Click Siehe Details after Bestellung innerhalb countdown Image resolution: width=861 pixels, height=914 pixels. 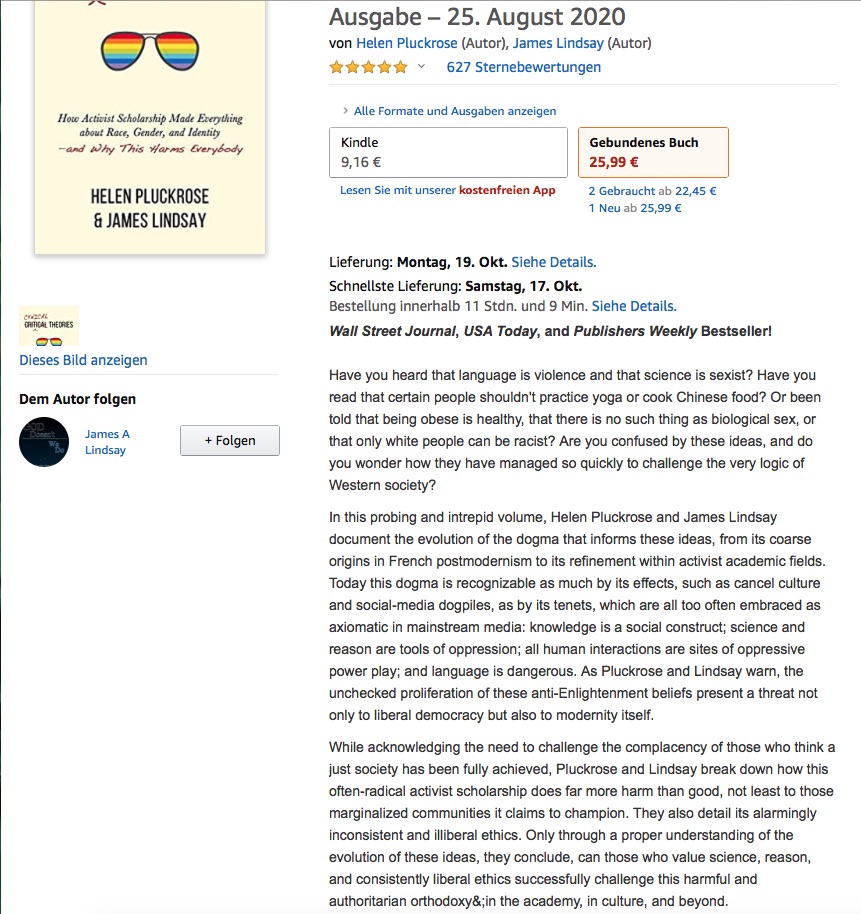634,306
